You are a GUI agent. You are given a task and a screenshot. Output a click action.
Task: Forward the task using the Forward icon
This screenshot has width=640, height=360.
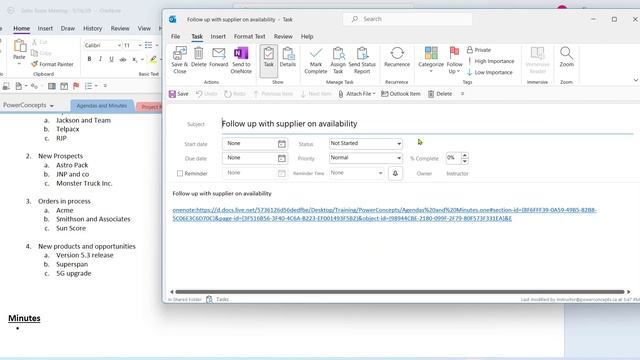pos(218,57)
